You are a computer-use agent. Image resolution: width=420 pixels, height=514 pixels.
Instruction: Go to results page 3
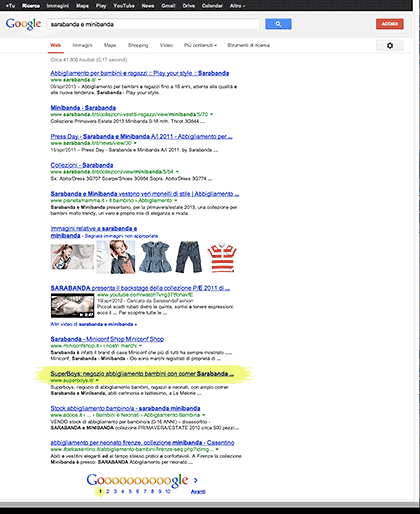pyautogui.click(x=115, y=491)
